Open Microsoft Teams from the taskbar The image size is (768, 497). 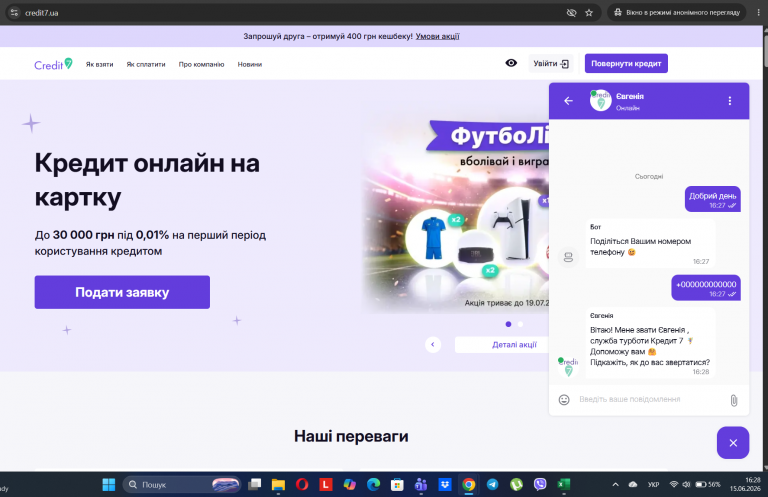[x=421, y=485]
